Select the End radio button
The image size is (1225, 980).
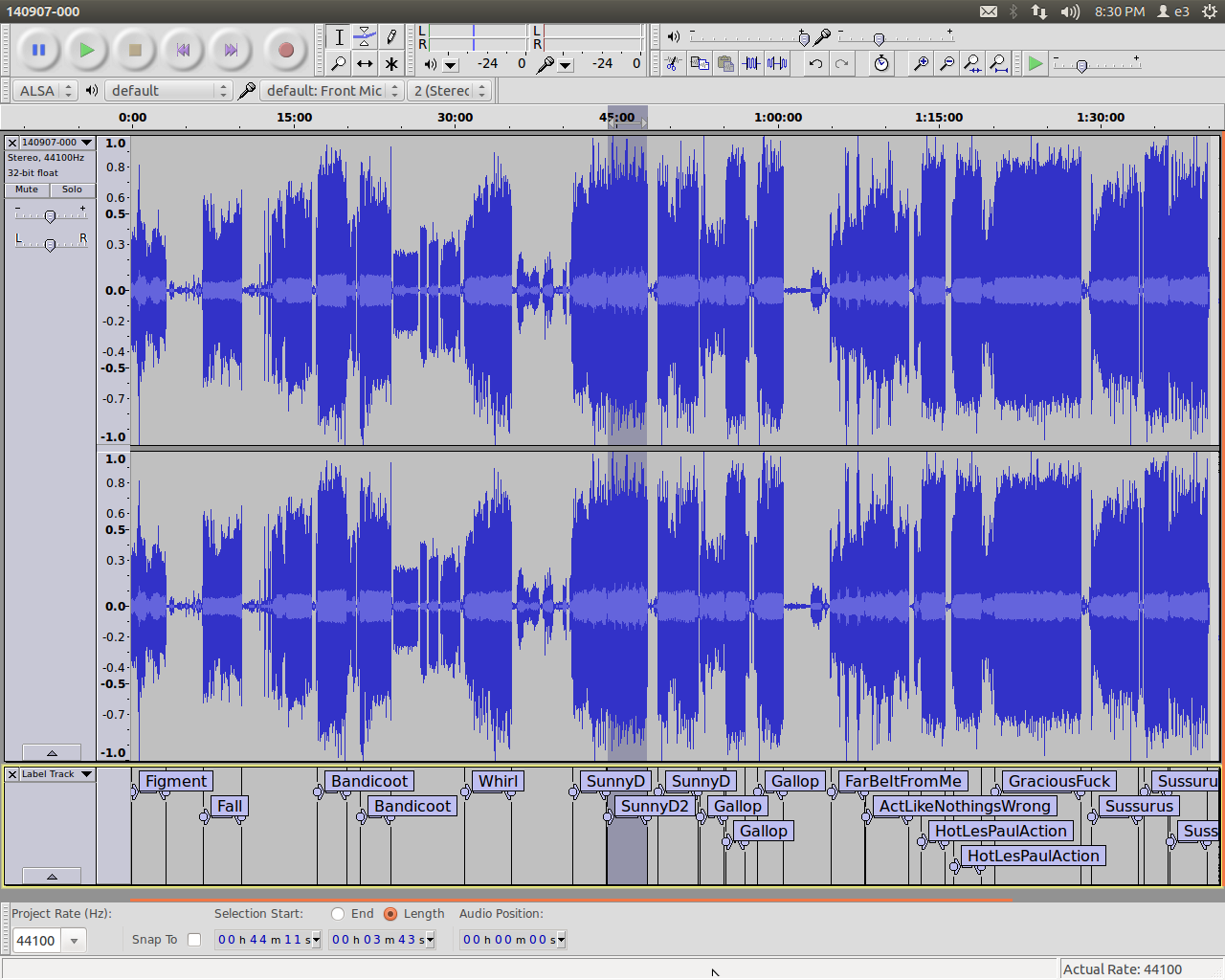(338, 914)
